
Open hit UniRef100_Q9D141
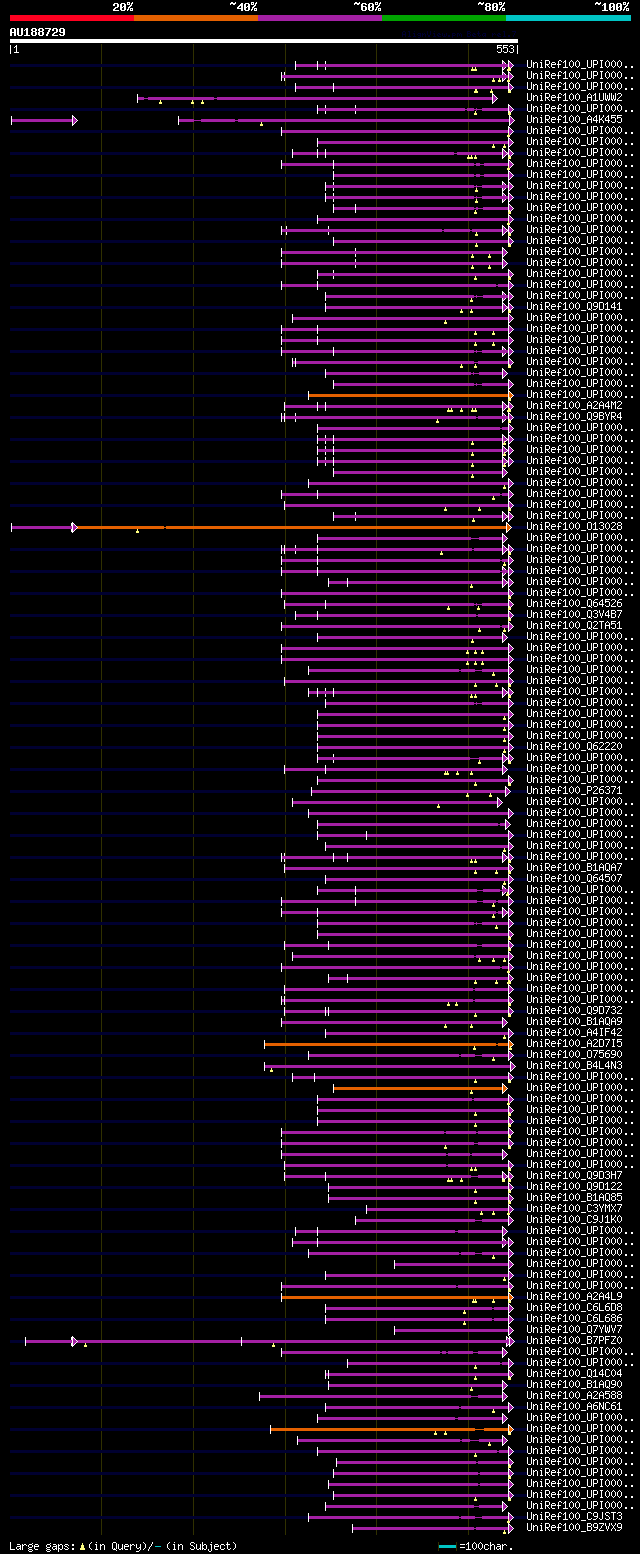[574, 307]
